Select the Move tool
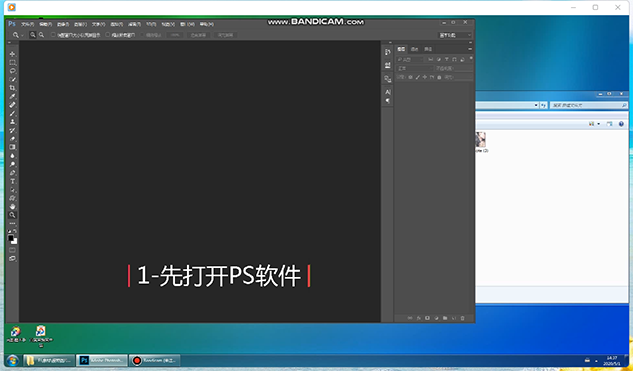 pos(12,54)
